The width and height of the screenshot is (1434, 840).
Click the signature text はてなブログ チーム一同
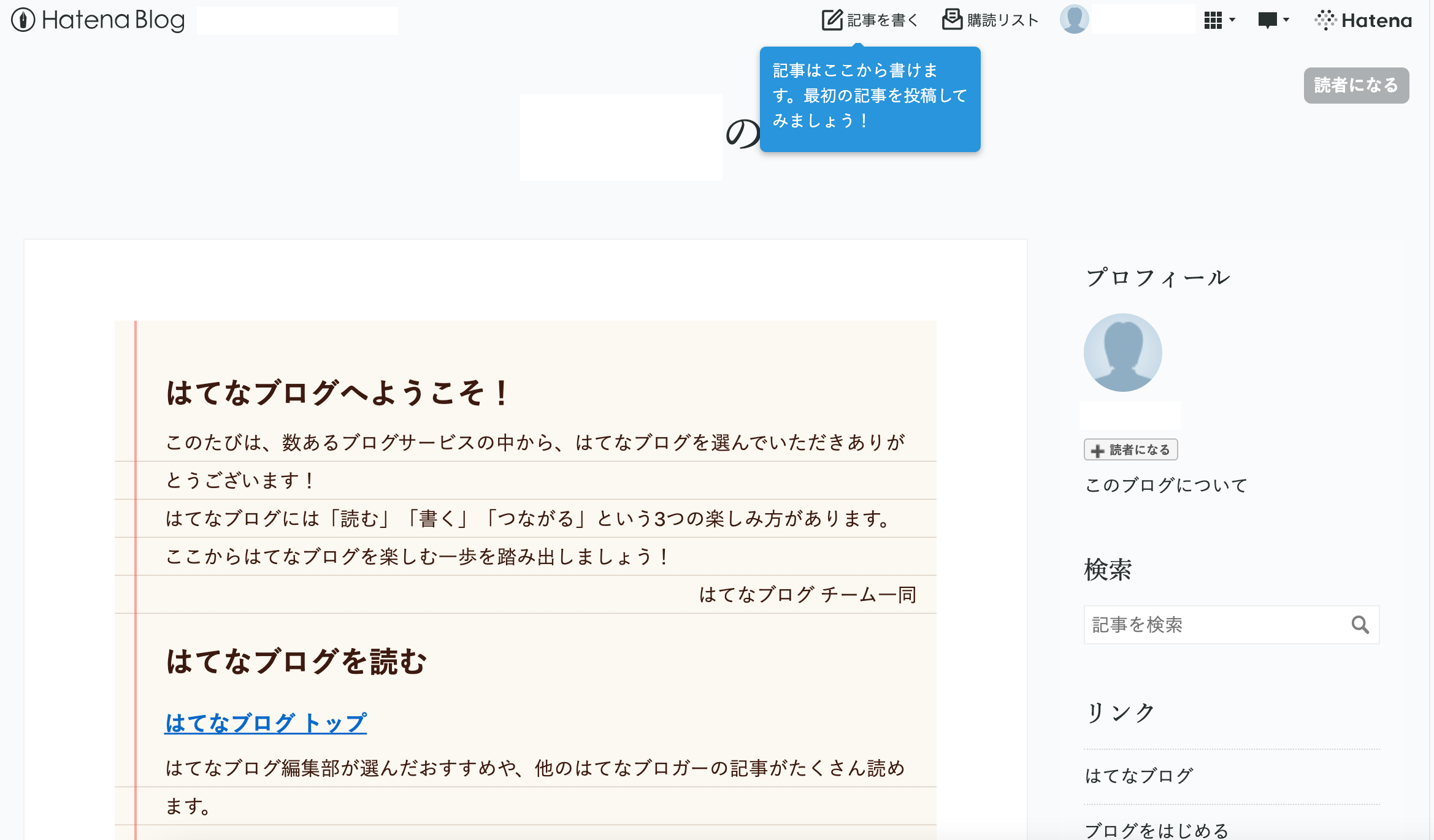click(808, 594)
